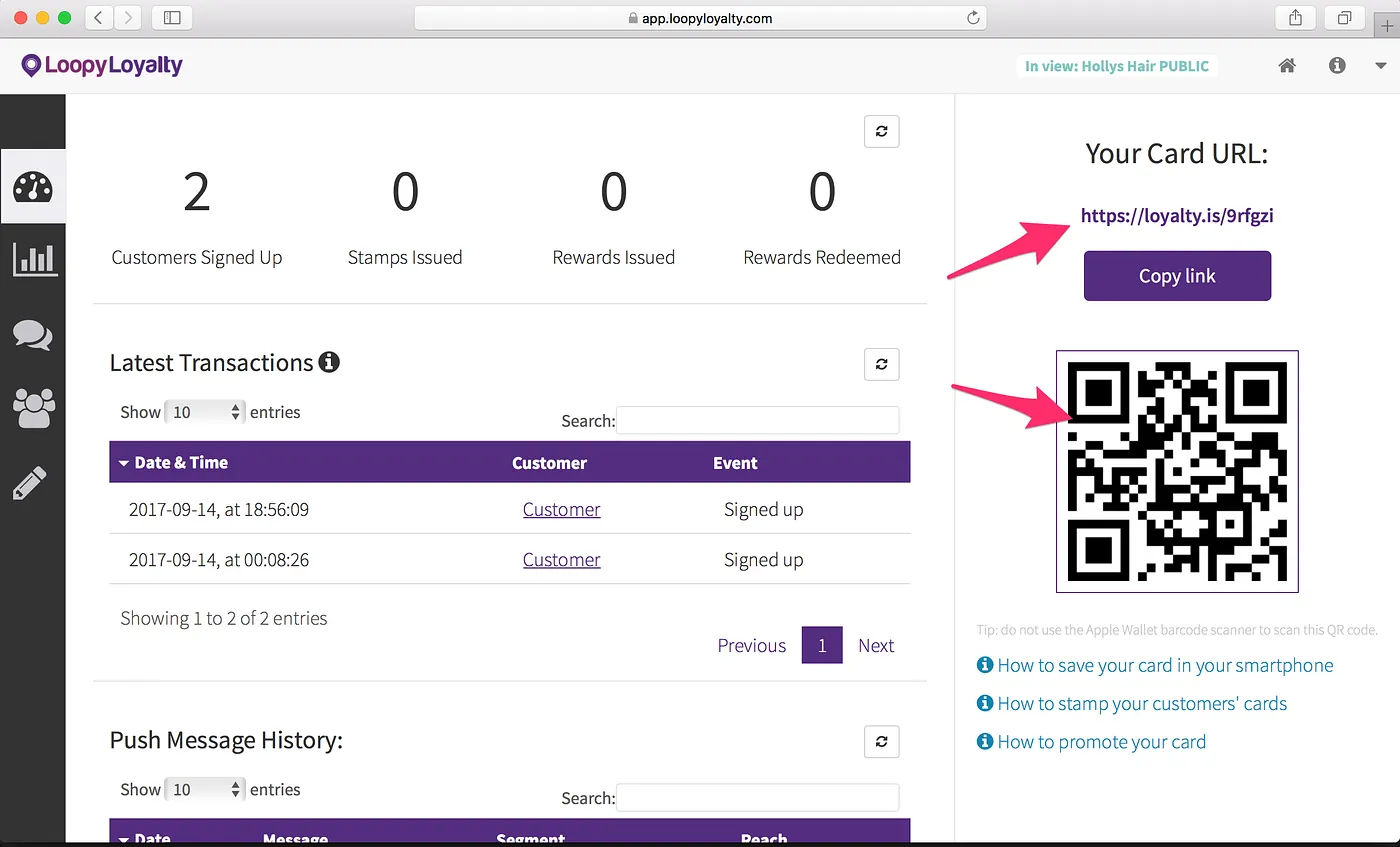Open entries dropdown in Latest Transactions
This screenshot has height=847, width=1400.
(x=205, y=412)
